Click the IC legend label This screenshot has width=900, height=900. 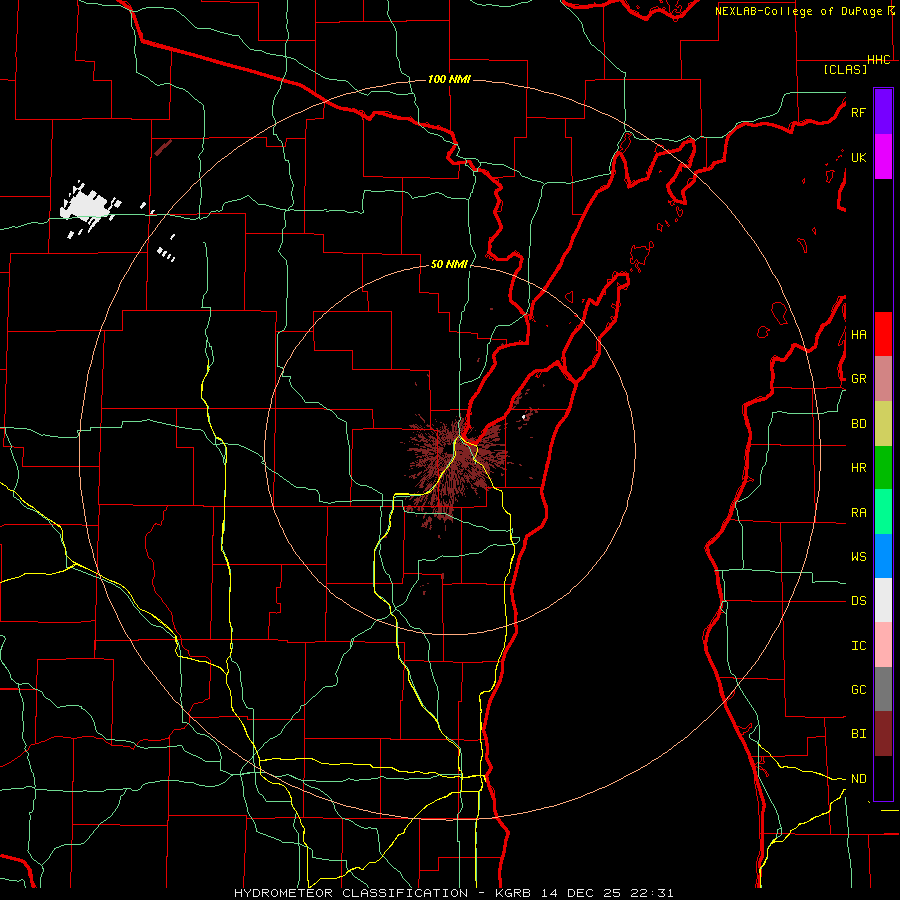pos(858,645)
